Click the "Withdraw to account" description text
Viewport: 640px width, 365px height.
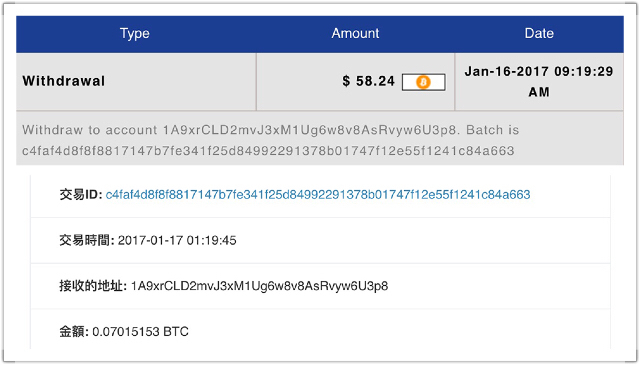[90, 130]
